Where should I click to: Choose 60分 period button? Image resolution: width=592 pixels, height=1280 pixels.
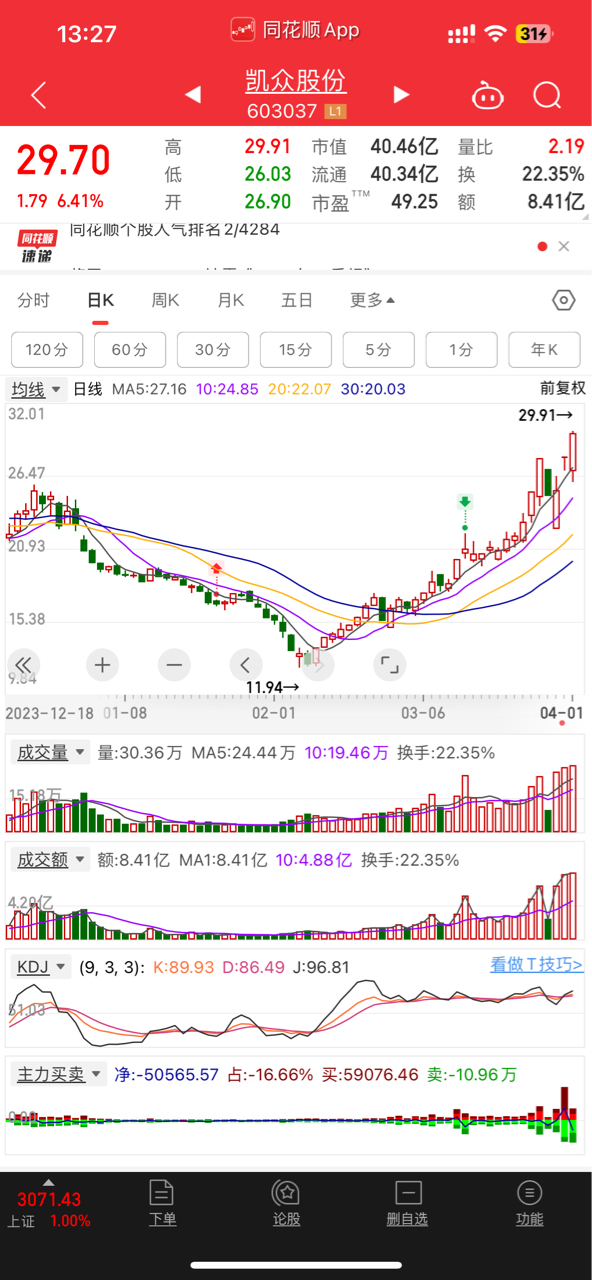click(130, 350)
